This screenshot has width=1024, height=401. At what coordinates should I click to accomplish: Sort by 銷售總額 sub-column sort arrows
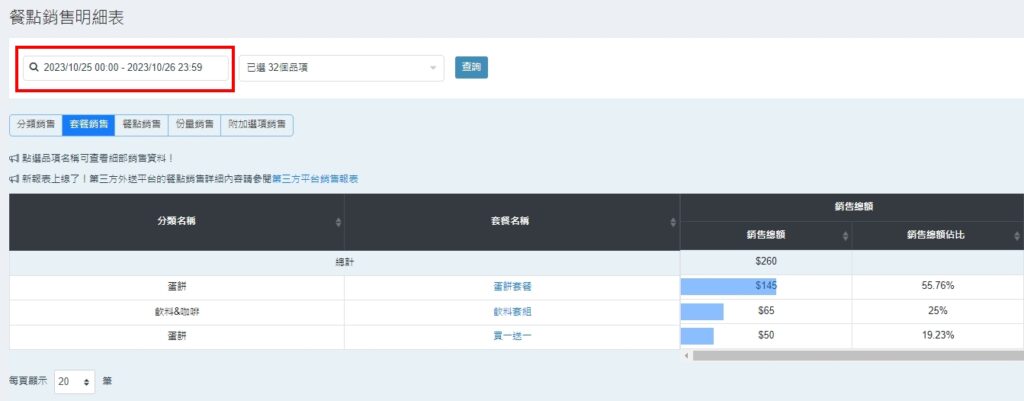pos(846,236)
